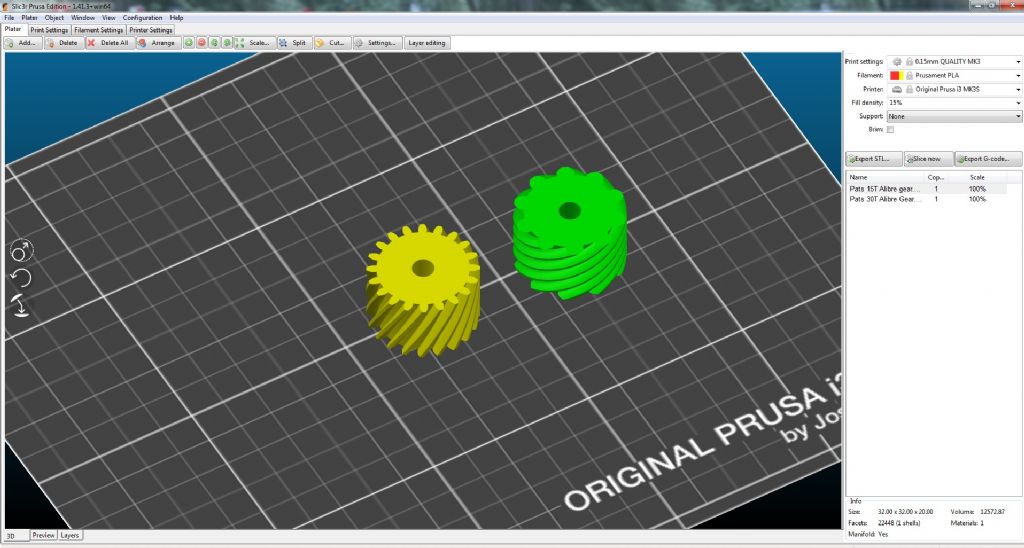Viewport: 1024px width, 548px height.
Task: Select the yellow gear model in 3D view
Action: pos(423,289)
